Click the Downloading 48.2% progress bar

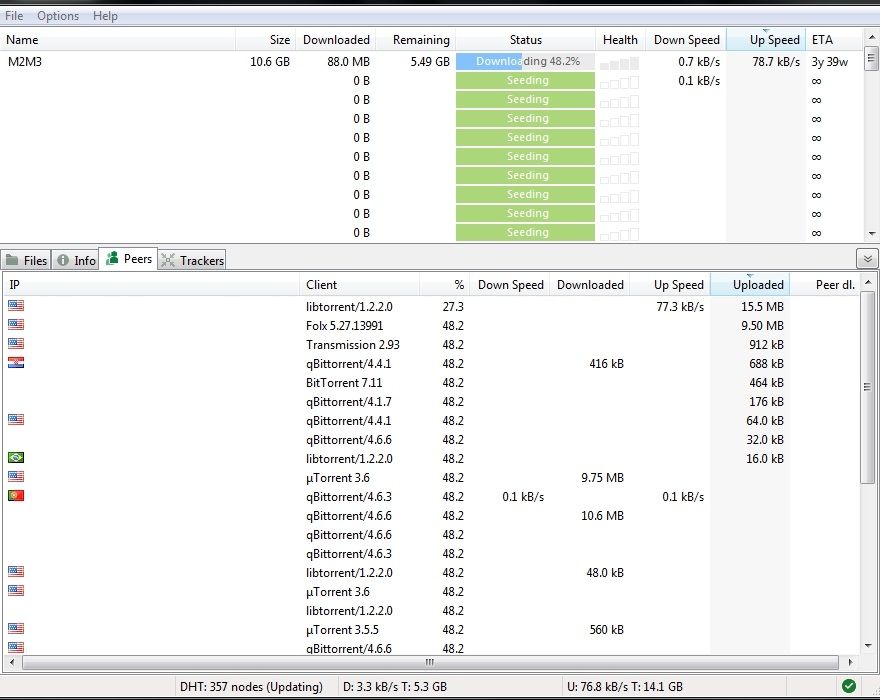525,62
